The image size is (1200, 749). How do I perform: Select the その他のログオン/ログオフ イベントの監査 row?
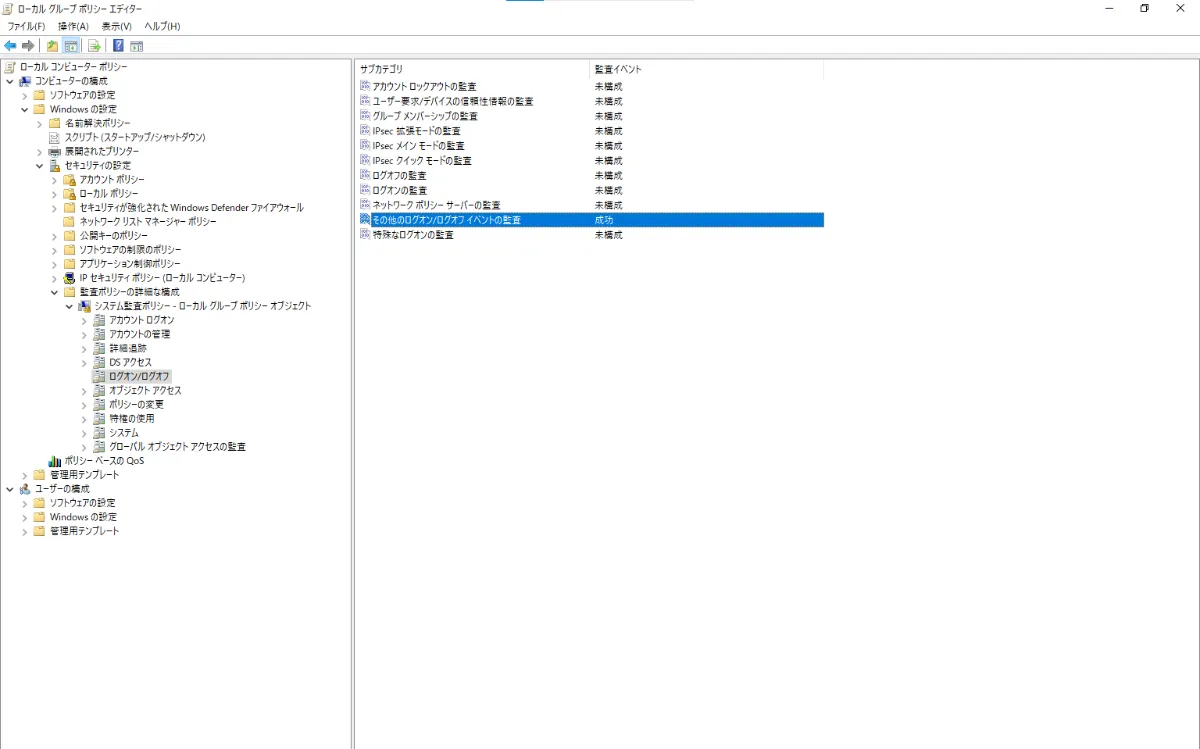tap(590, 220)
